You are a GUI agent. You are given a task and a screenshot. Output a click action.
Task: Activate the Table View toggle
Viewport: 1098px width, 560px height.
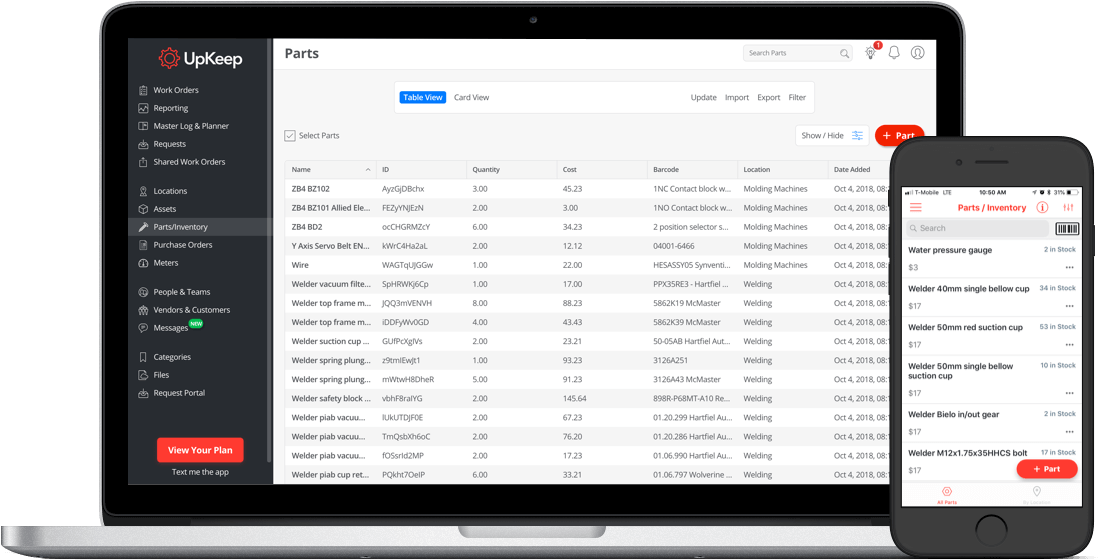click(422, 98)
